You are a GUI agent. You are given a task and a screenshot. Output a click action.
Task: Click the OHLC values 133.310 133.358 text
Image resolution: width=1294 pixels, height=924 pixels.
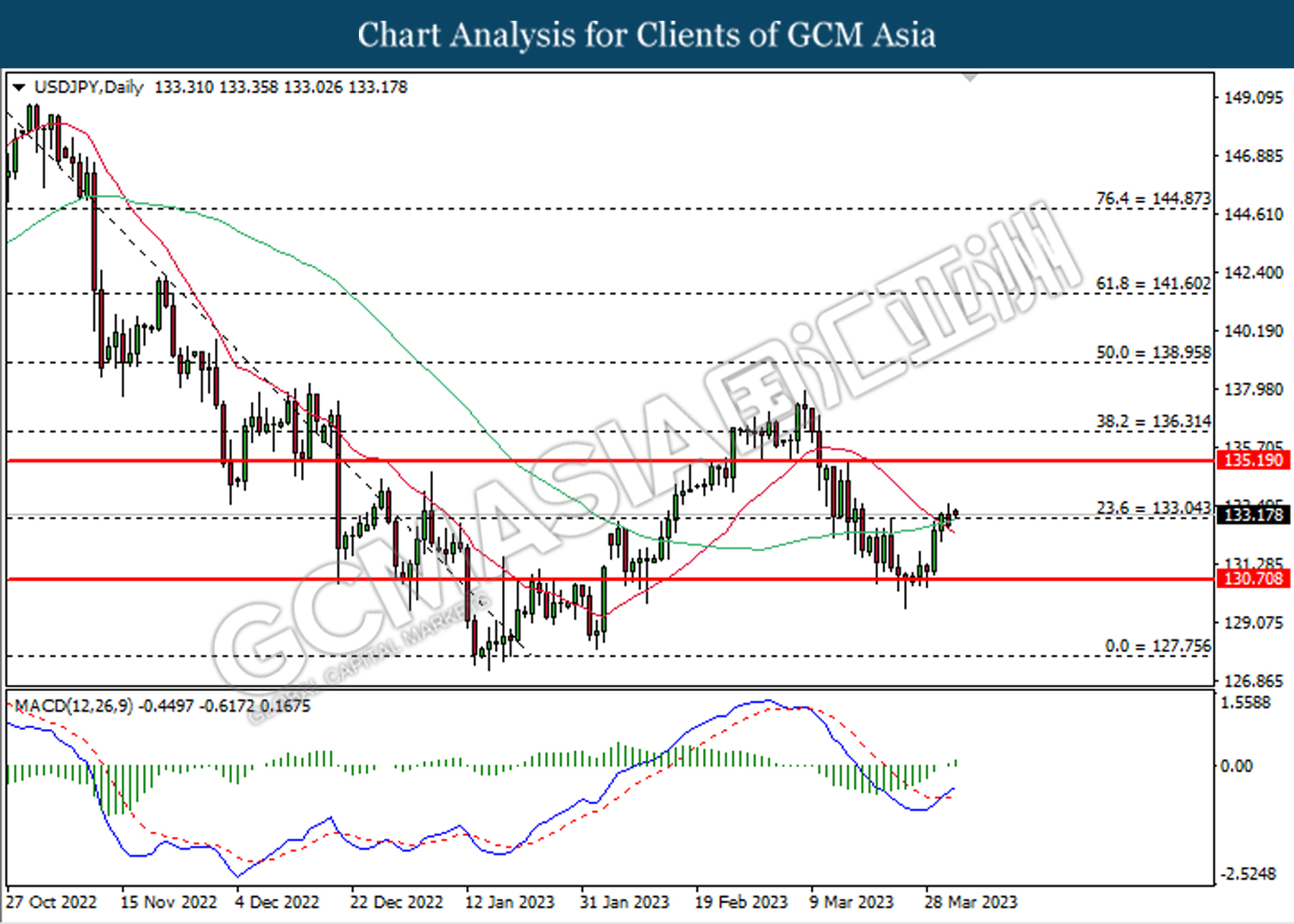(x=217, y=87)
